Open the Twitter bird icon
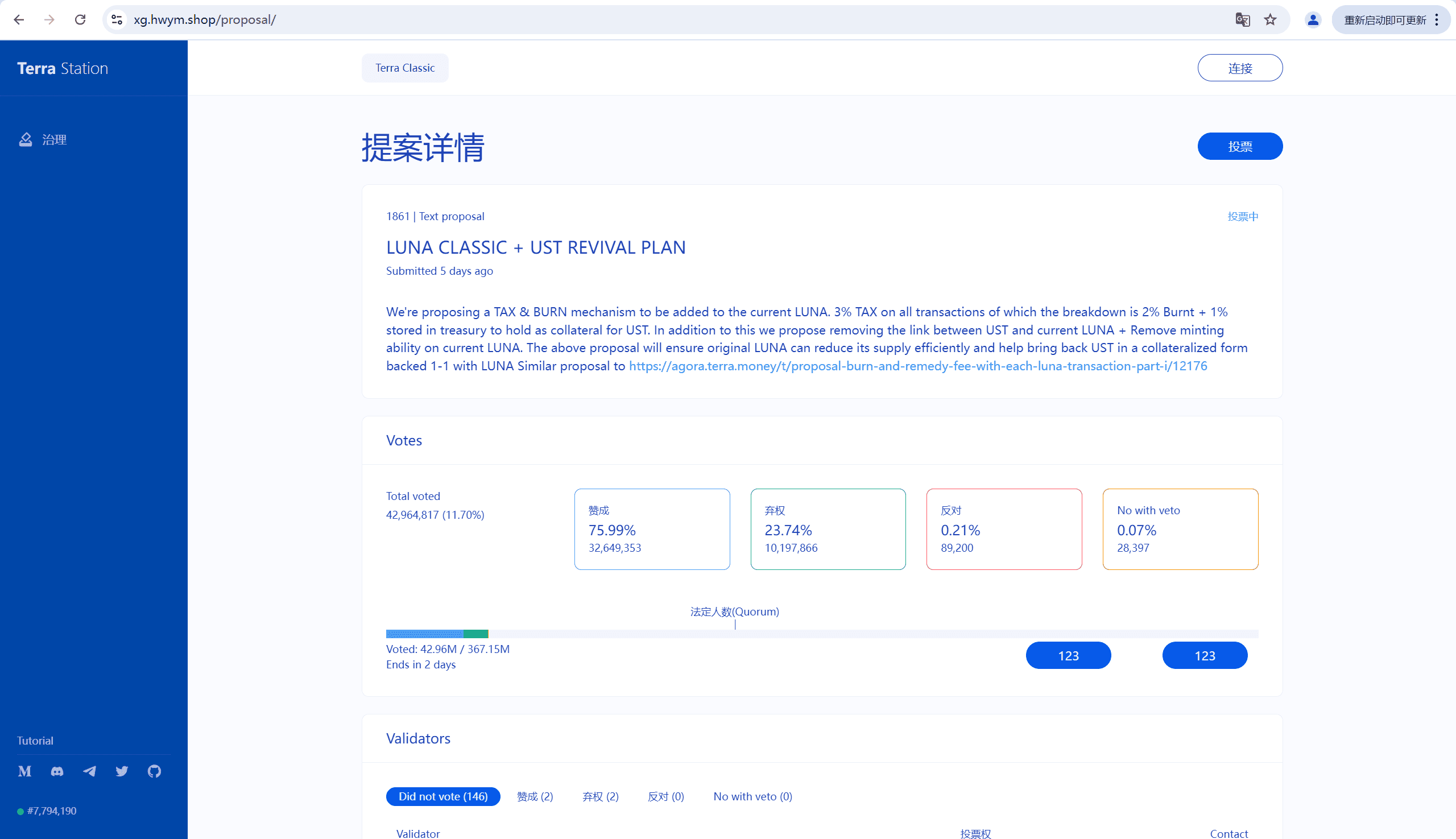Viewport: 1456px width, 839px height. [122, 771]
